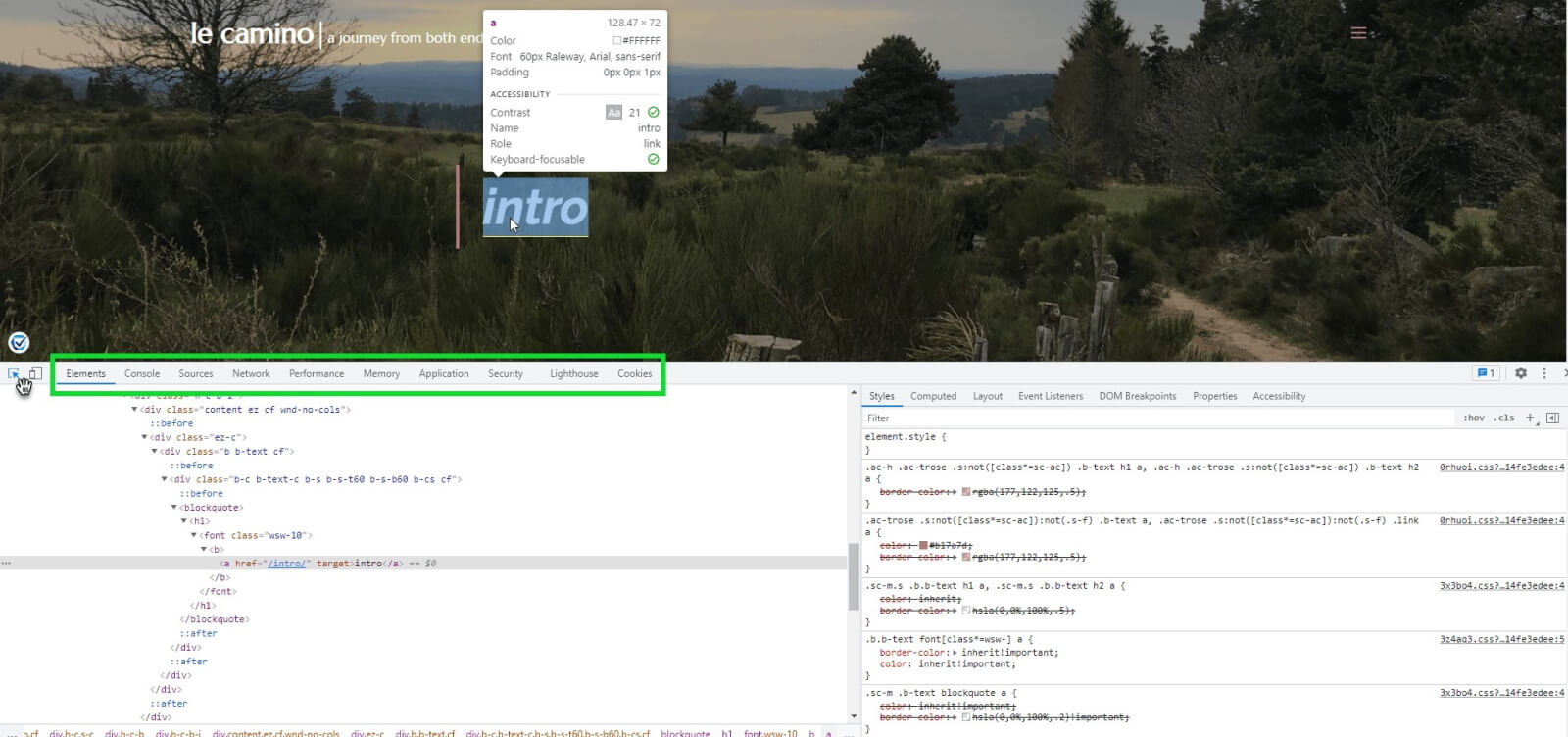Click the blue checkmark badge on the page

(x=19, y=342)
